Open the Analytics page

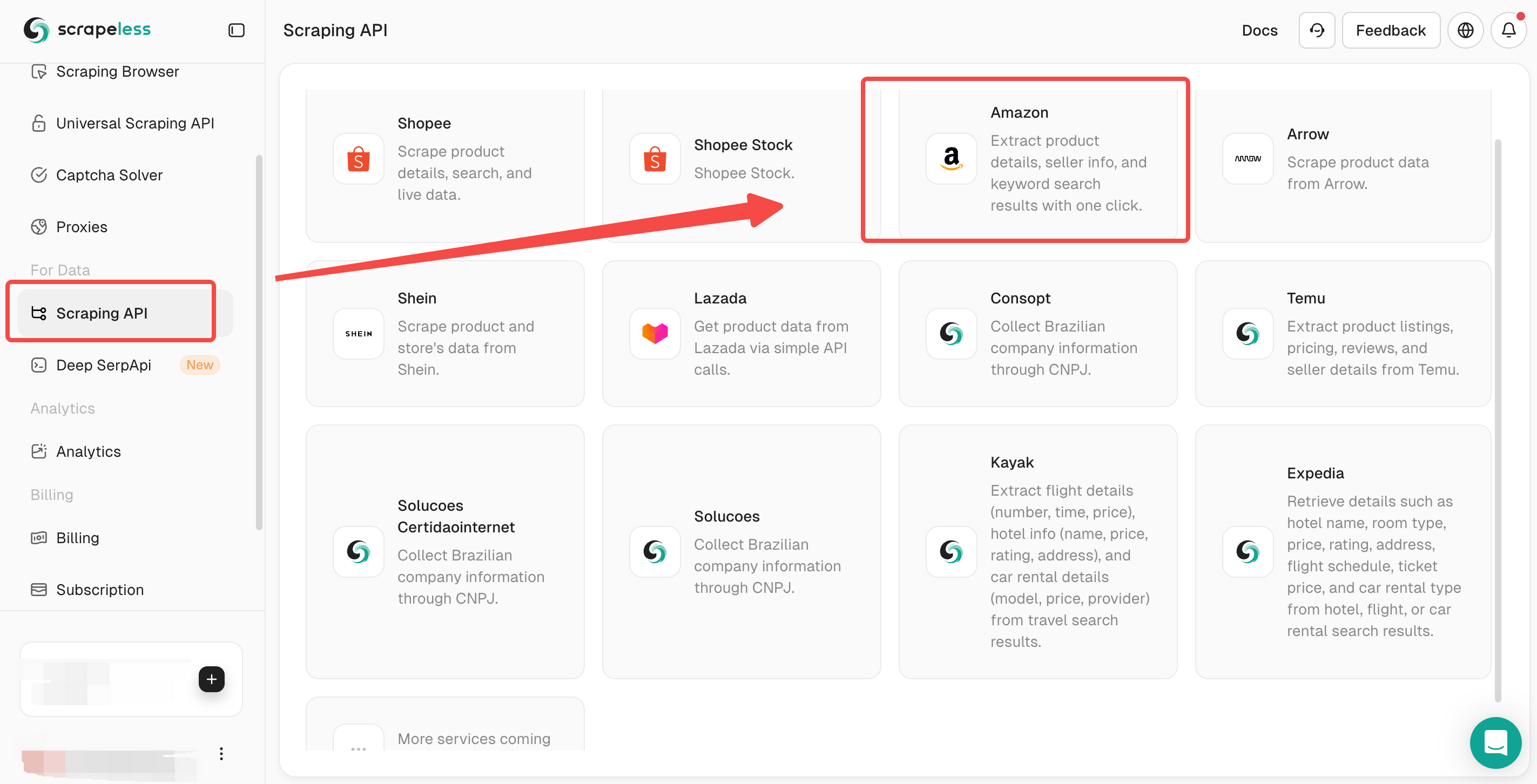click(125, 451)
